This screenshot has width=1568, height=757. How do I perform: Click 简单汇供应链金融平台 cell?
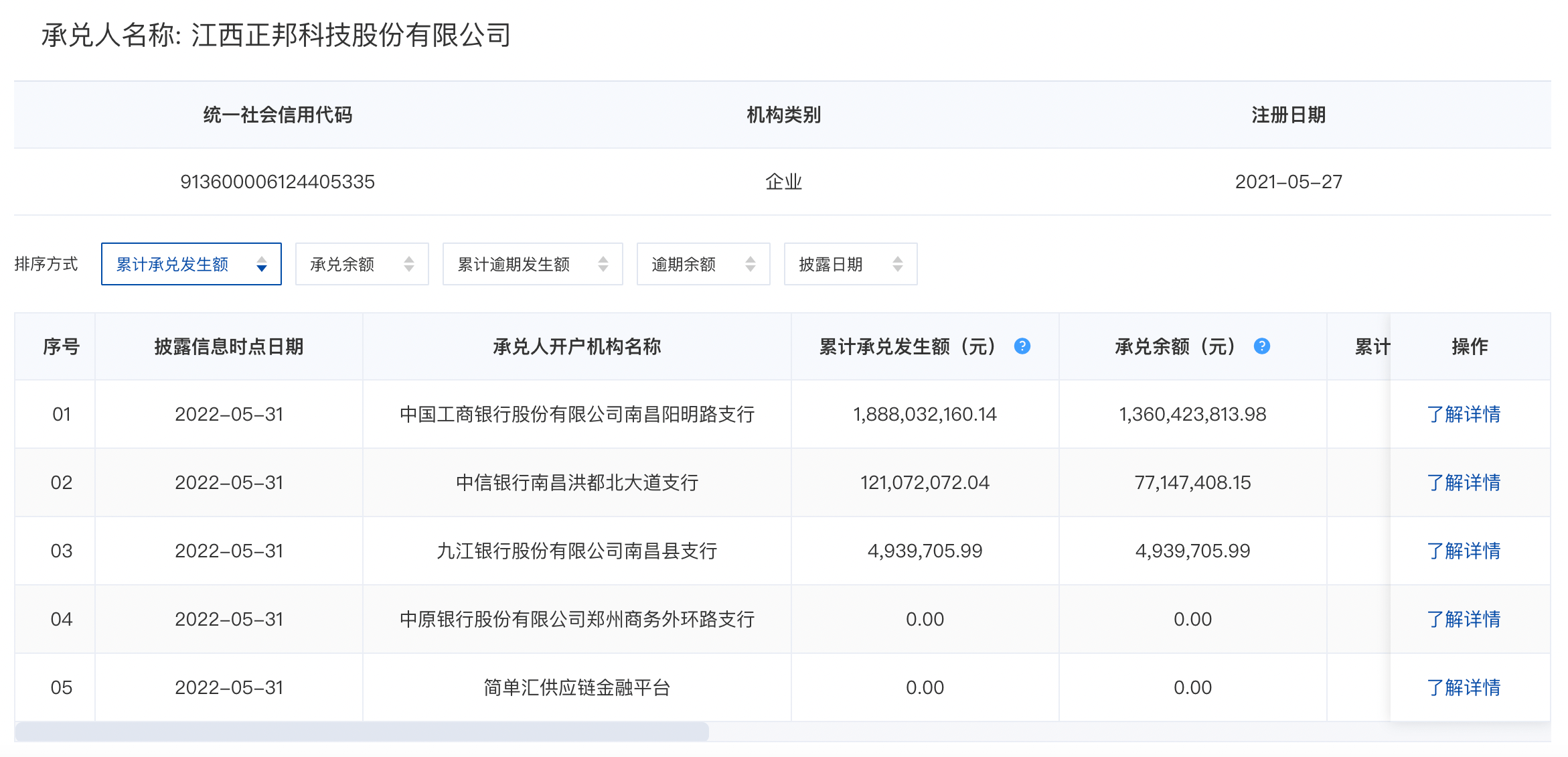pos(577,687)
